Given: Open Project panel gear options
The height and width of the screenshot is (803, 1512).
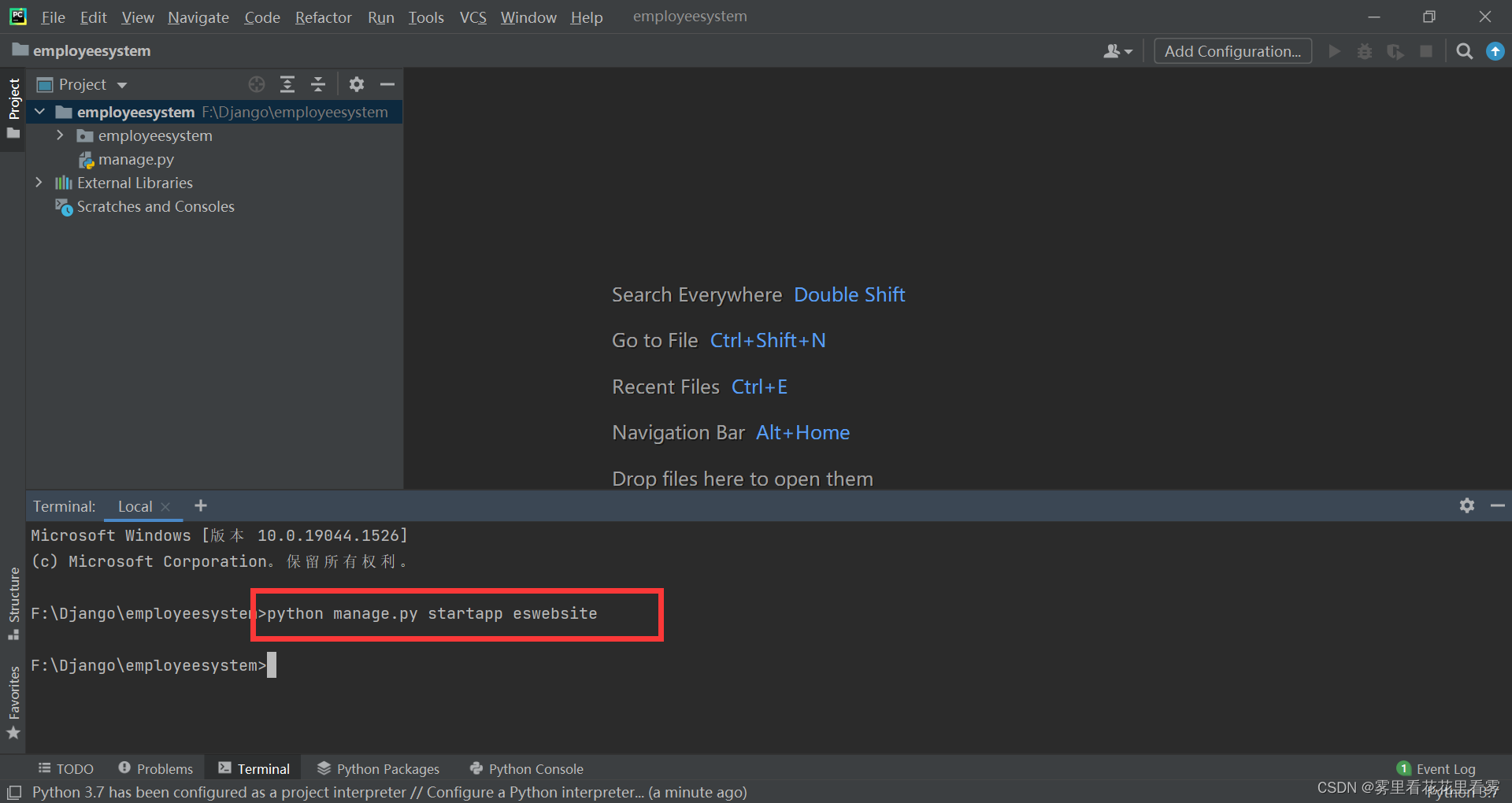Looking at the screenshot, I should [x=357, y=84].
